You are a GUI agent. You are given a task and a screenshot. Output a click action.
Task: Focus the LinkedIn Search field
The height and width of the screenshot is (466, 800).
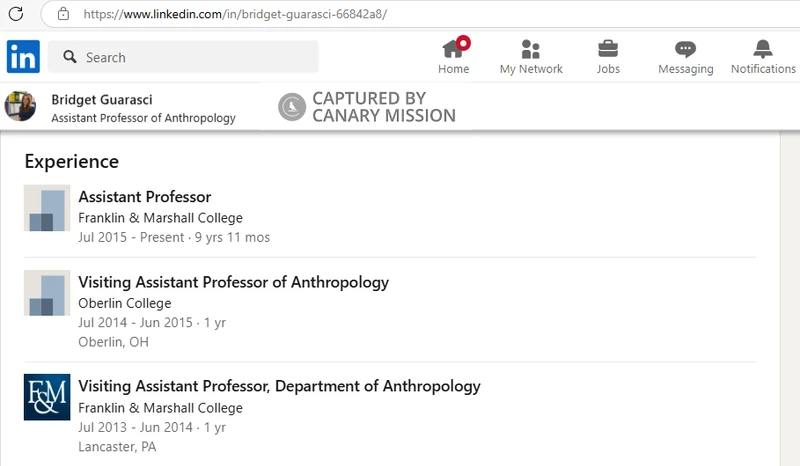coord(183,57)
